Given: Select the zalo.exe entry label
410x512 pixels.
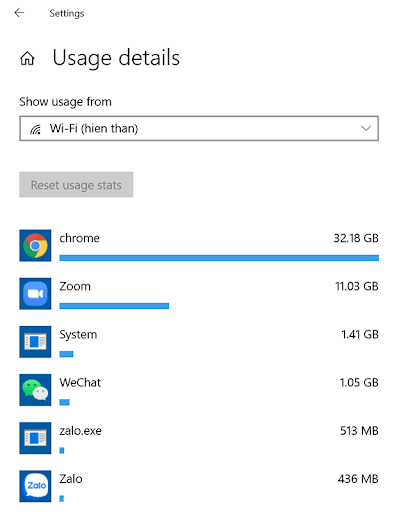Looking at the screenshot, I should pyautogui.click(x=80, y=431).
